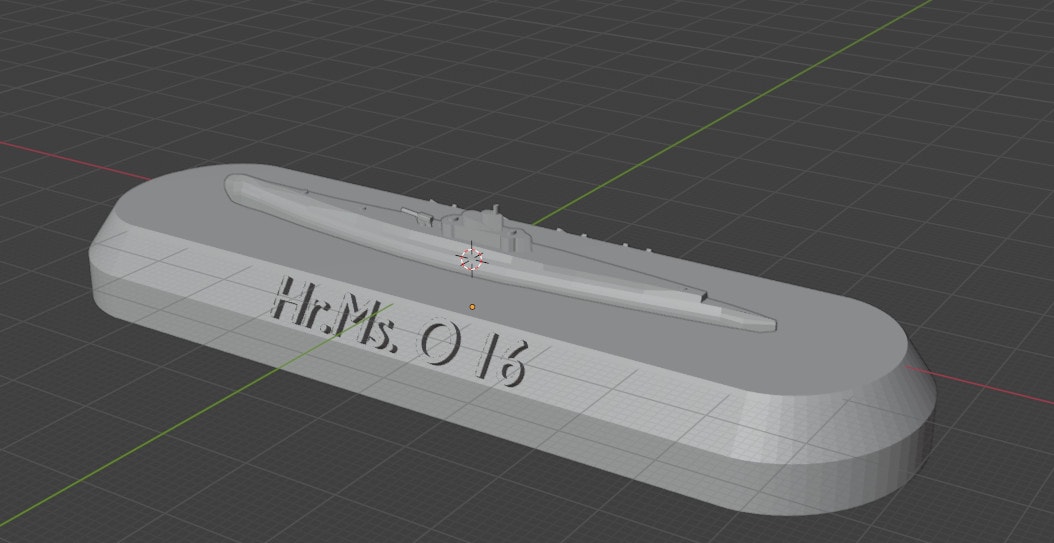Select the "Hr.Ms. O 16" embossed text
The height and width of the screenshot is (543, 1054).
[x=400, y=332]
